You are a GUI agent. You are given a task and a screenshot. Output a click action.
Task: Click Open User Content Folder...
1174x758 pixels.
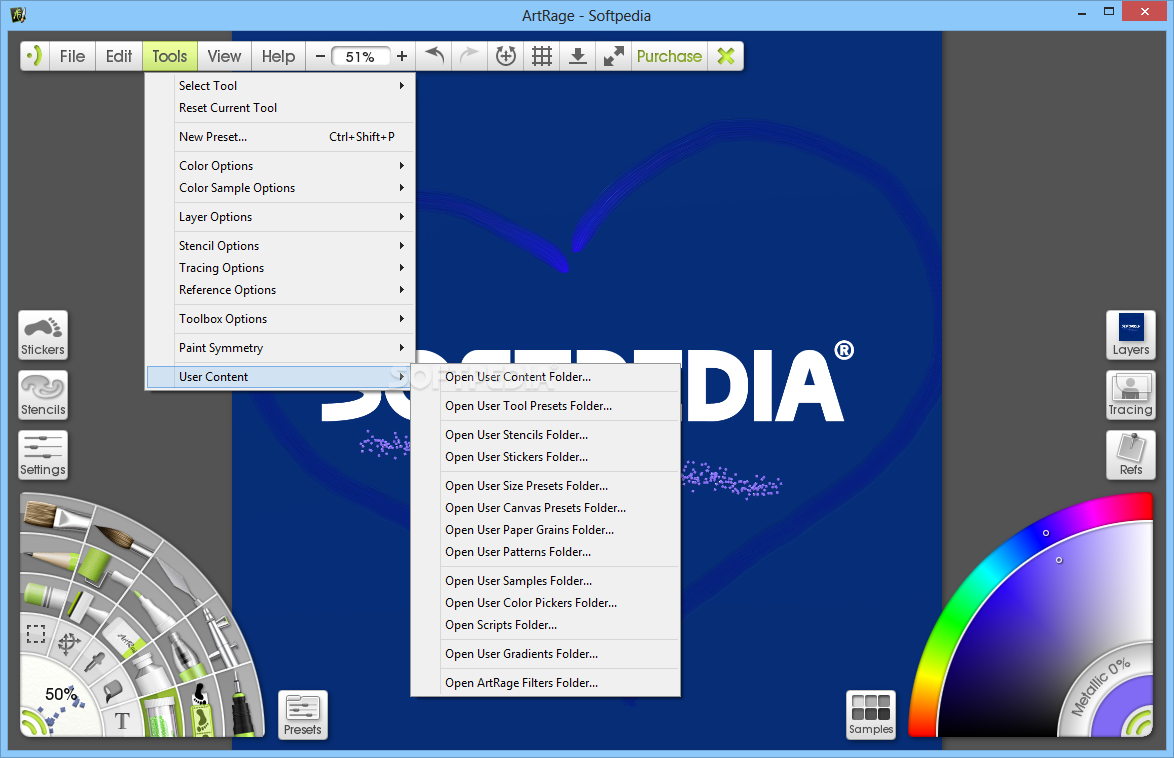point(546,377)
